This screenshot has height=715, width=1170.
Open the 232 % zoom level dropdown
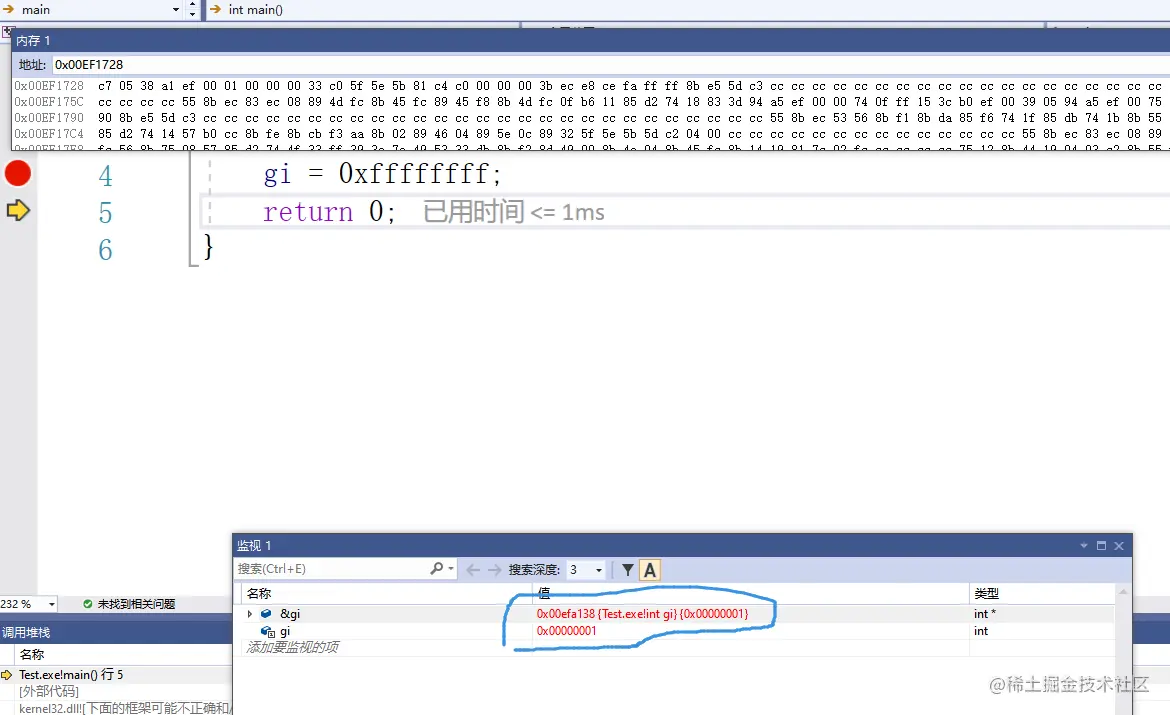[x=51, y=604]
